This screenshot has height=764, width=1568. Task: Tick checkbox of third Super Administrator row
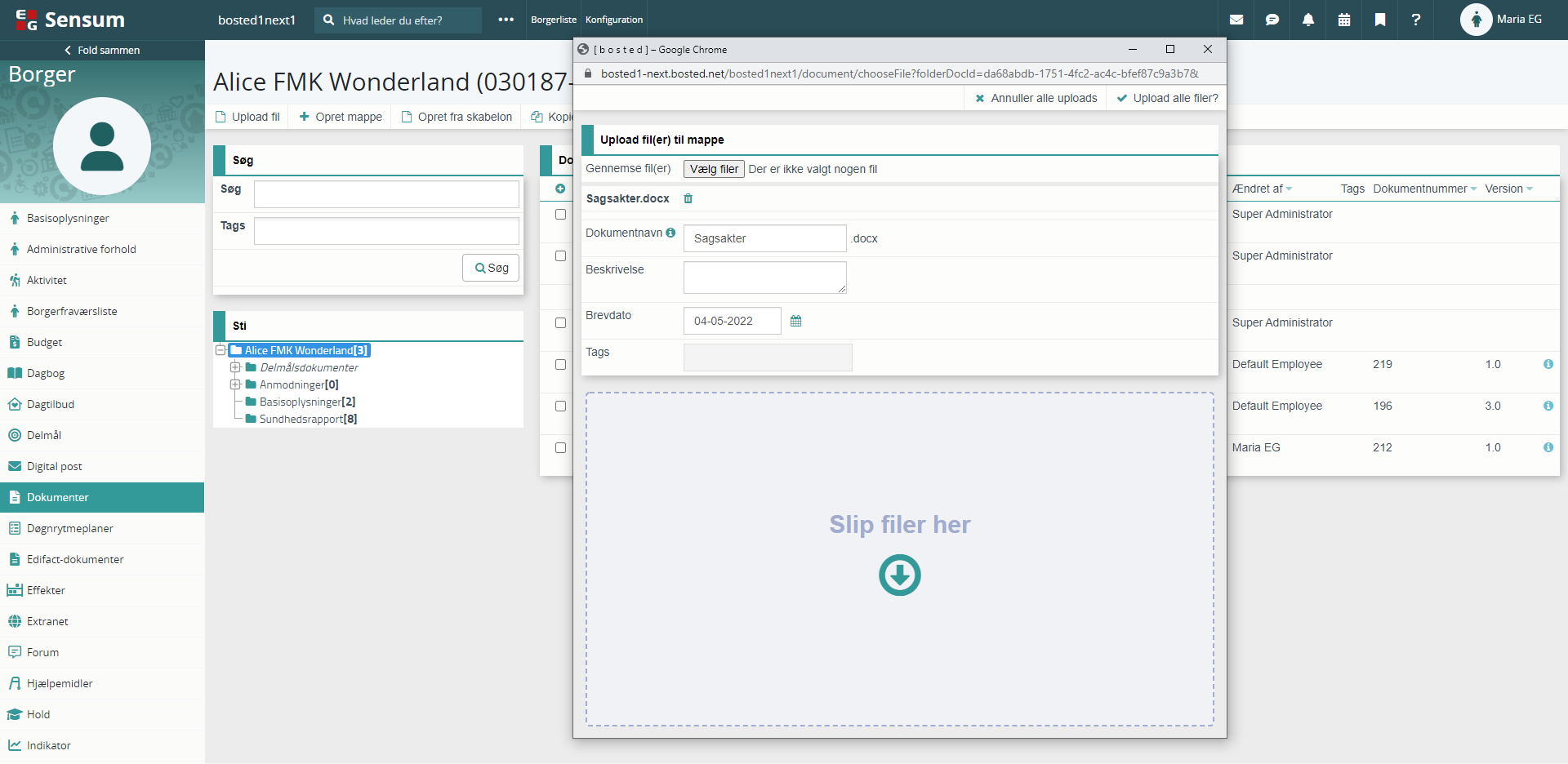click(x=560, y=322)
